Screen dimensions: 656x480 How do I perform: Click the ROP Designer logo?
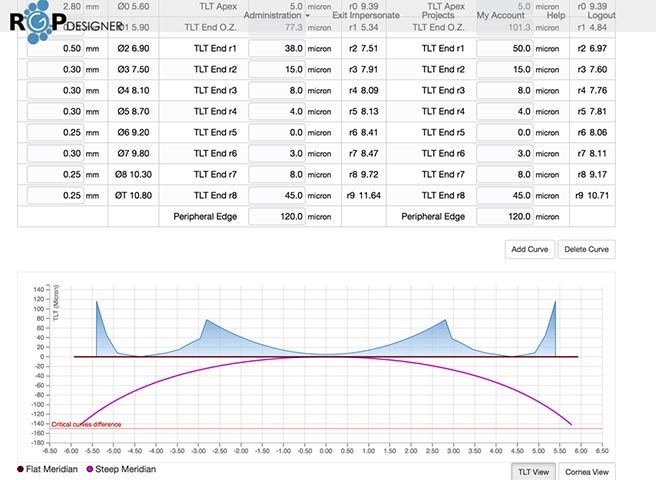[x=38, y=20]
